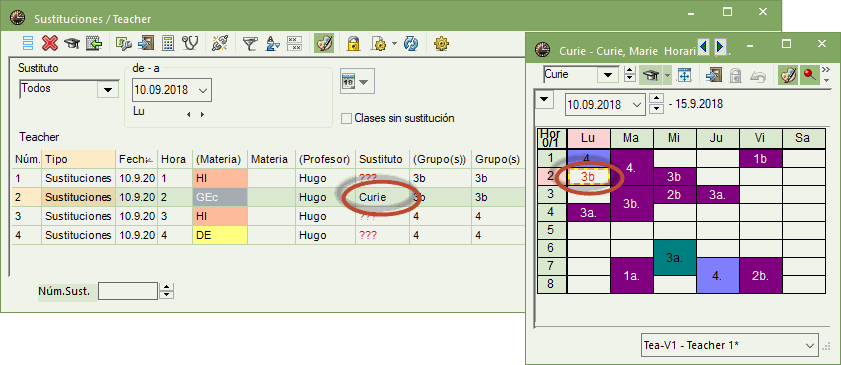
Task: Click the padlock lock icon in Sustituciones toolbar
Action: point(353,43)
